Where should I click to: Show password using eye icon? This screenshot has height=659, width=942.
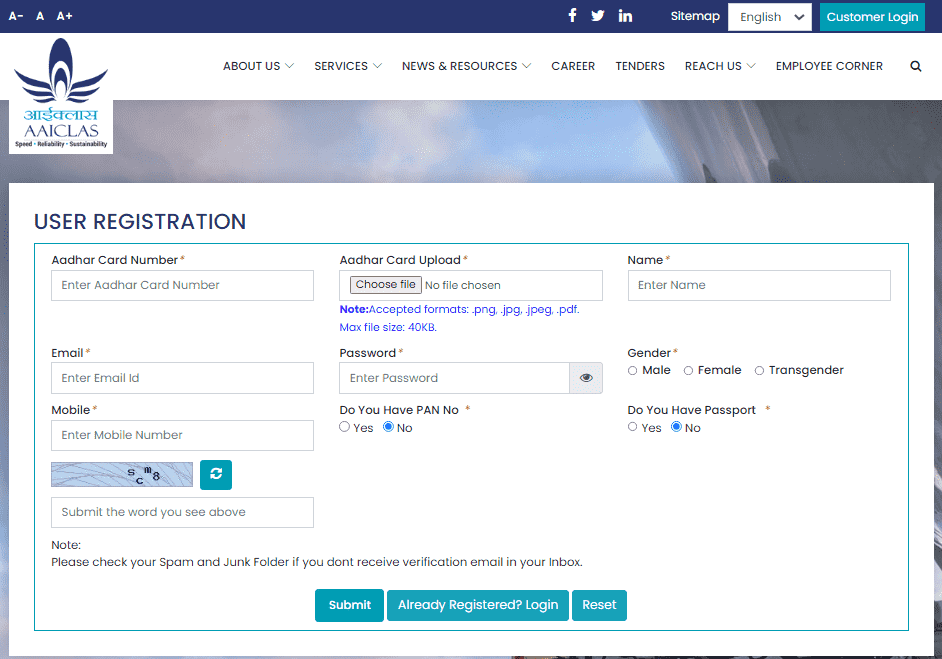[586, 378]
